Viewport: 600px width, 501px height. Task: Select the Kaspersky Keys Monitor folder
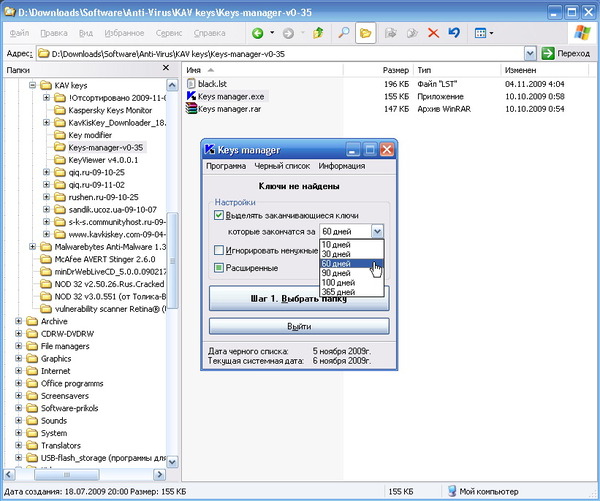pyautogui.click(x=110, y=110)
